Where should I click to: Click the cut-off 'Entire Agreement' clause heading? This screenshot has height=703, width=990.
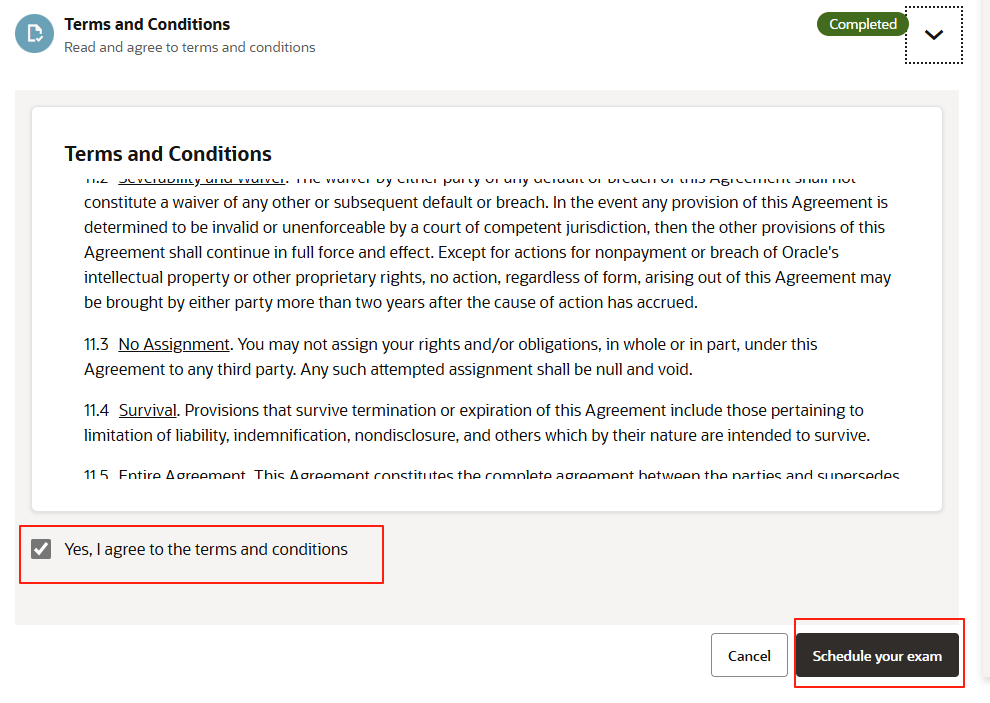coord(182,475)
